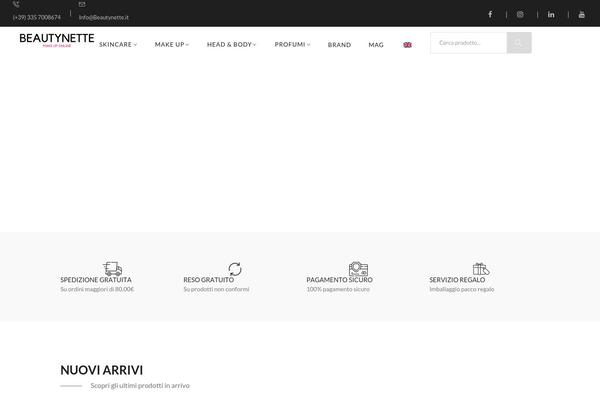
Task: Select the SERVIZIO REGALO heading
Action: pyautogui.click(x=457, y=280)
